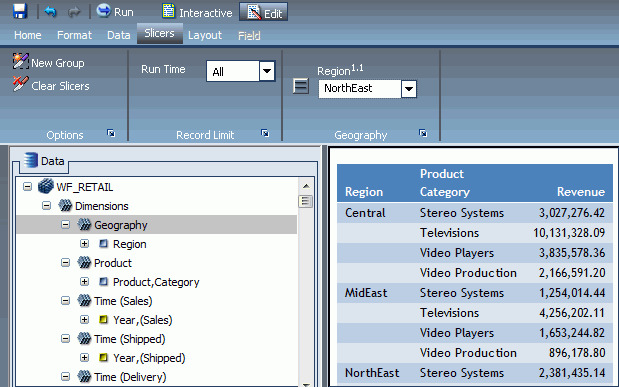Image resolution: width=619 pixels, height=387 pixels.
Task: Open Geography group dialog launcher
Action: 423,133
